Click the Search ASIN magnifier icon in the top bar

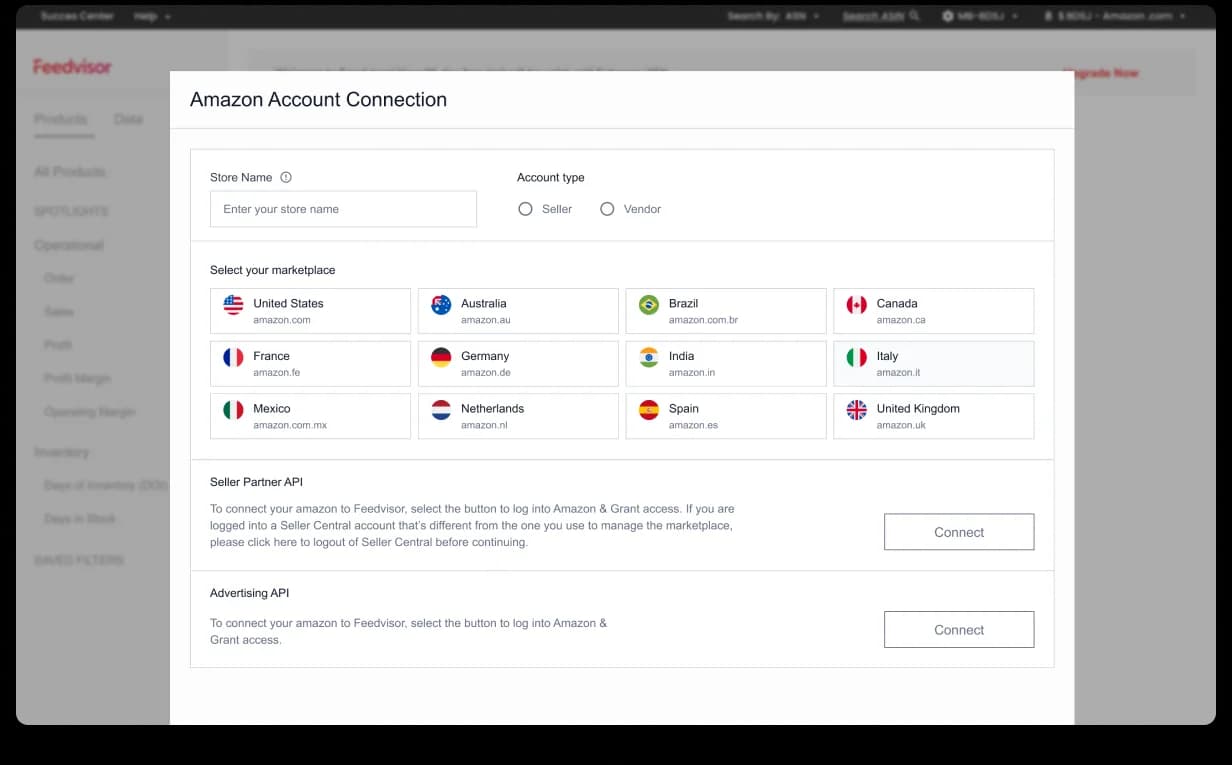(914, 16)
